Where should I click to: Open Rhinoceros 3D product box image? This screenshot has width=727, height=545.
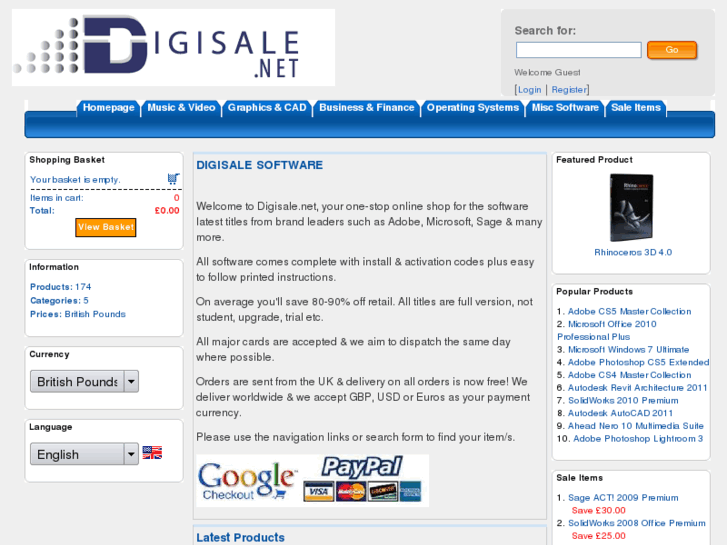[631, 207]
